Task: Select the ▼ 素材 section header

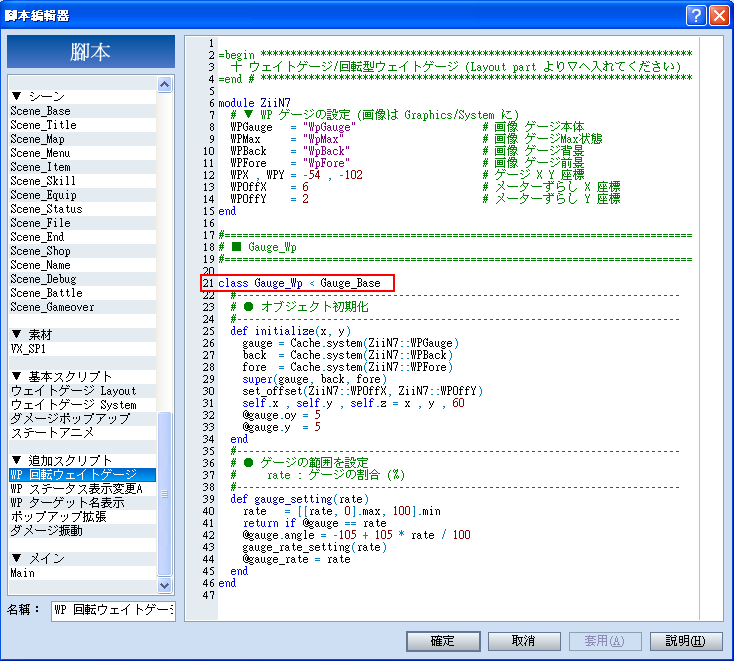Action: point(82,335)
